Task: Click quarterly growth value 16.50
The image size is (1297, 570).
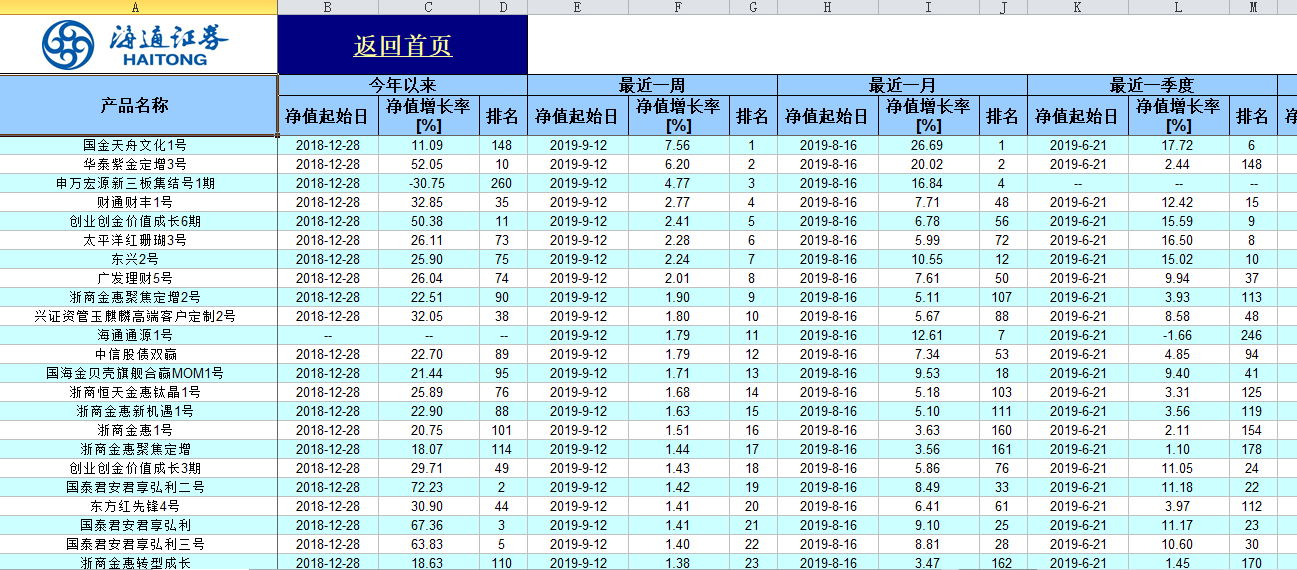Action: (x=1178, y=240)
